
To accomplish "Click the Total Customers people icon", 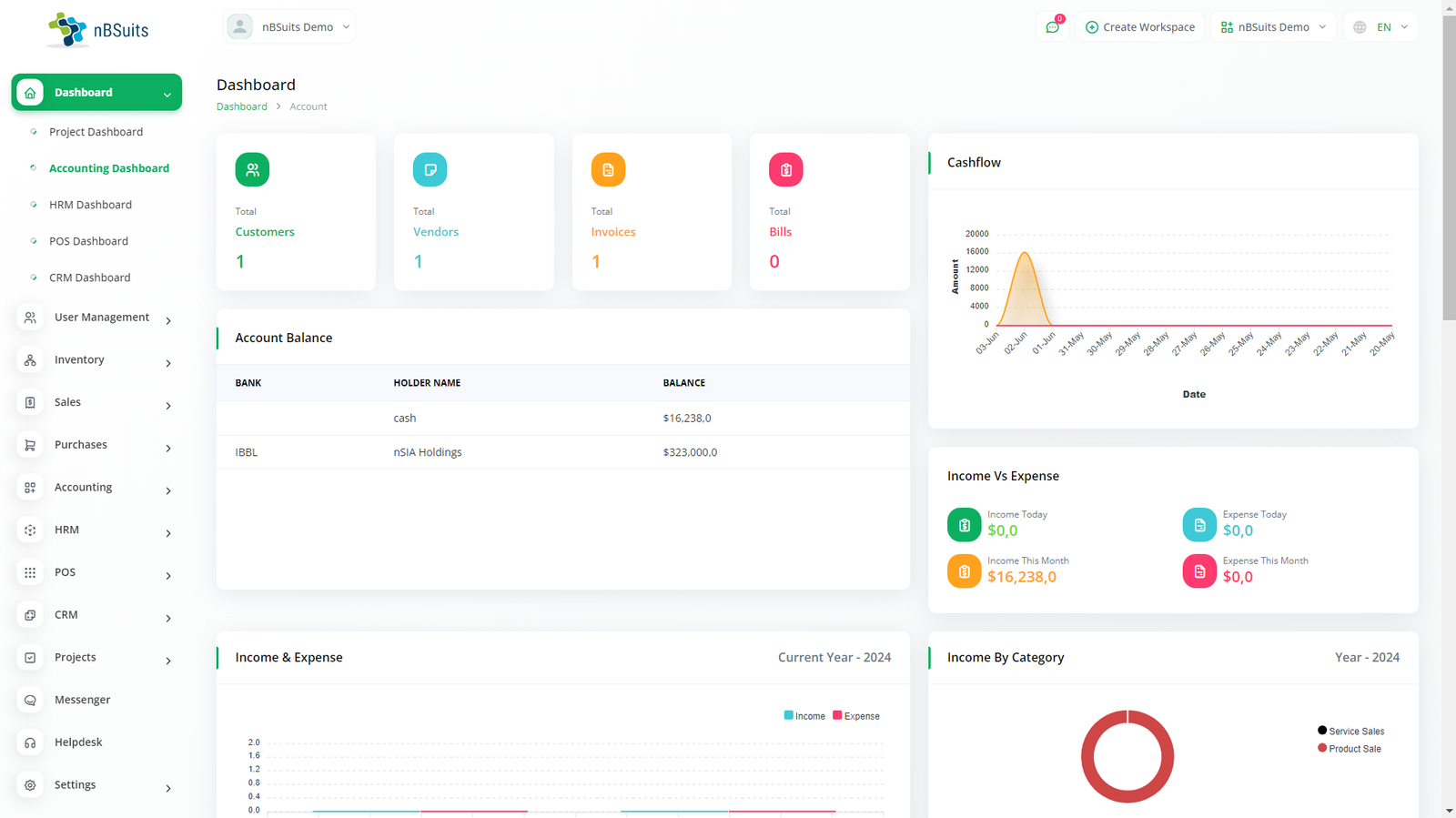I will click(x=252, y=169).
